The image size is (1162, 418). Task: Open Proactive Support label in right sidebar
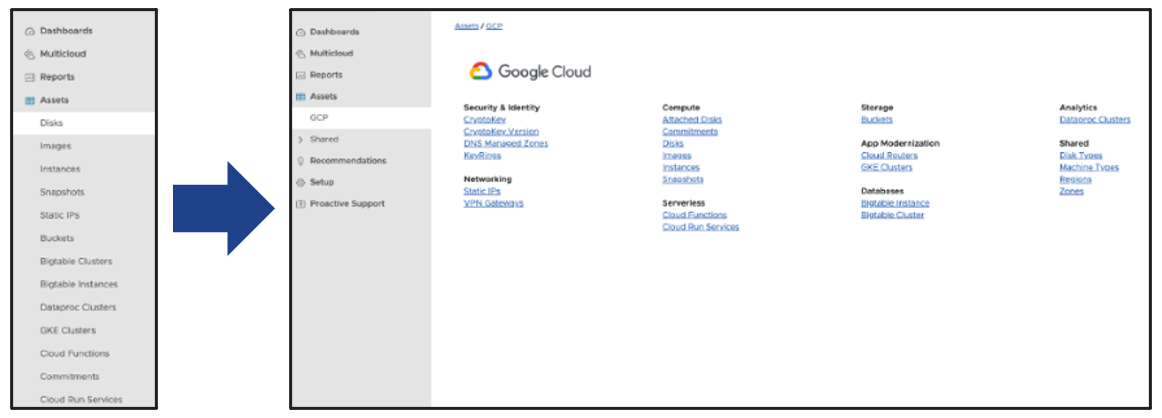[x=347, y=204]
